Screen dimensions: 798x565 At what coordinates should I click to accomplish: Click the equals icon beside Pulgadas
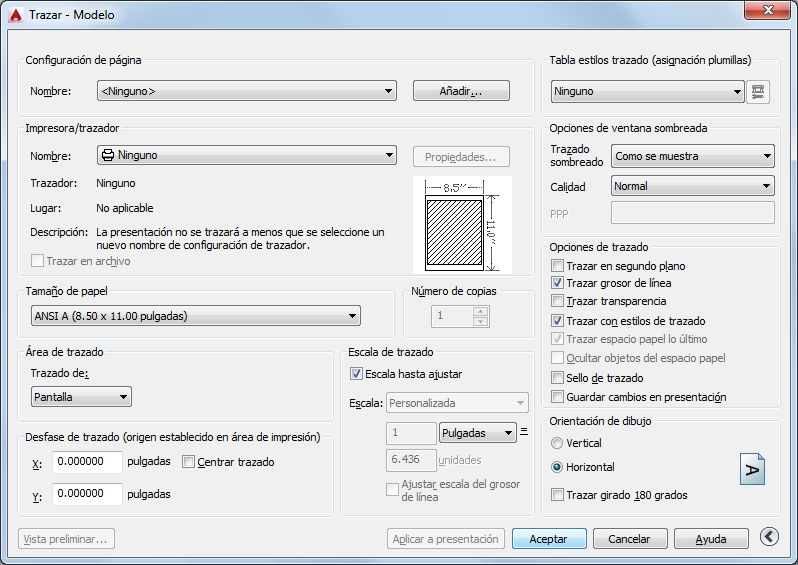pos(524,432)
